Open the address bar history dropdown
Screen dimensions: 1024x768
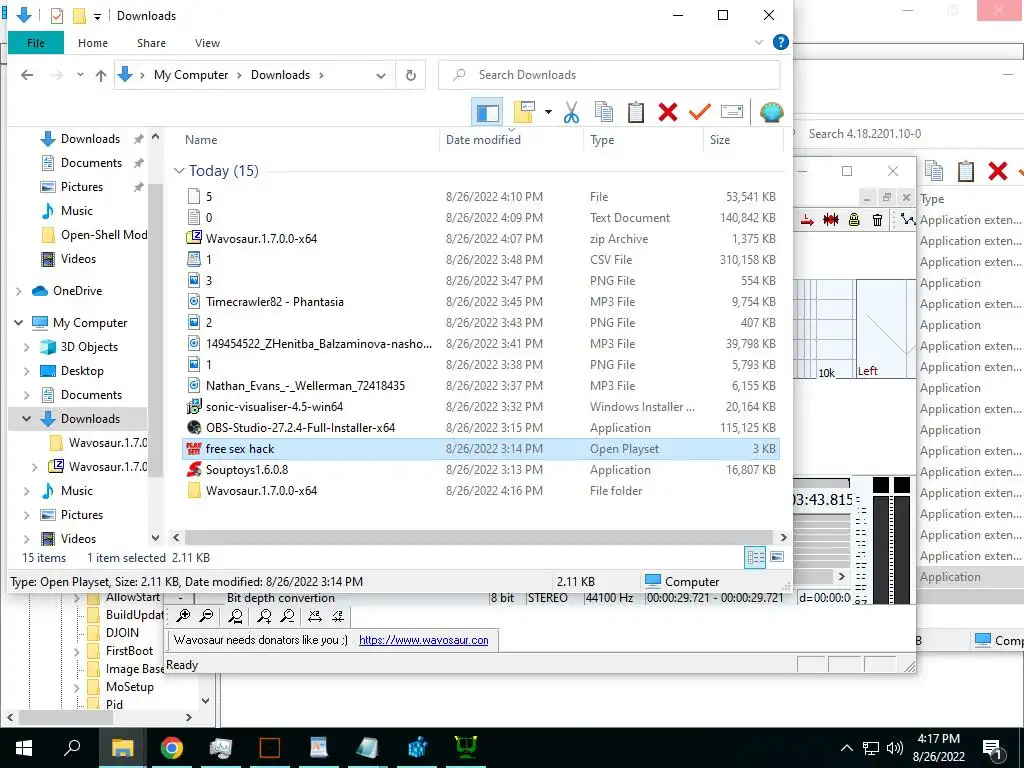pyautogui.click(x=381, y=76)
